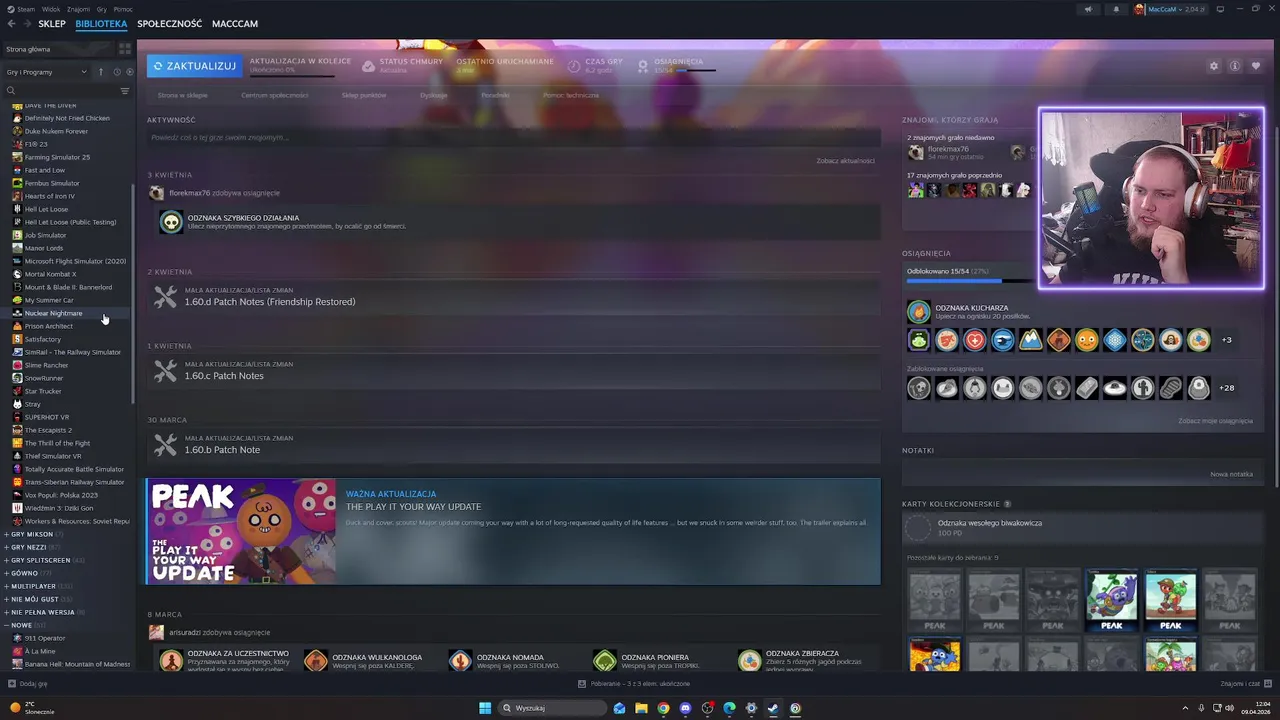Click the +28 locked achievements counter
The image size is (1280, 720).
[x=1226, y=388]
